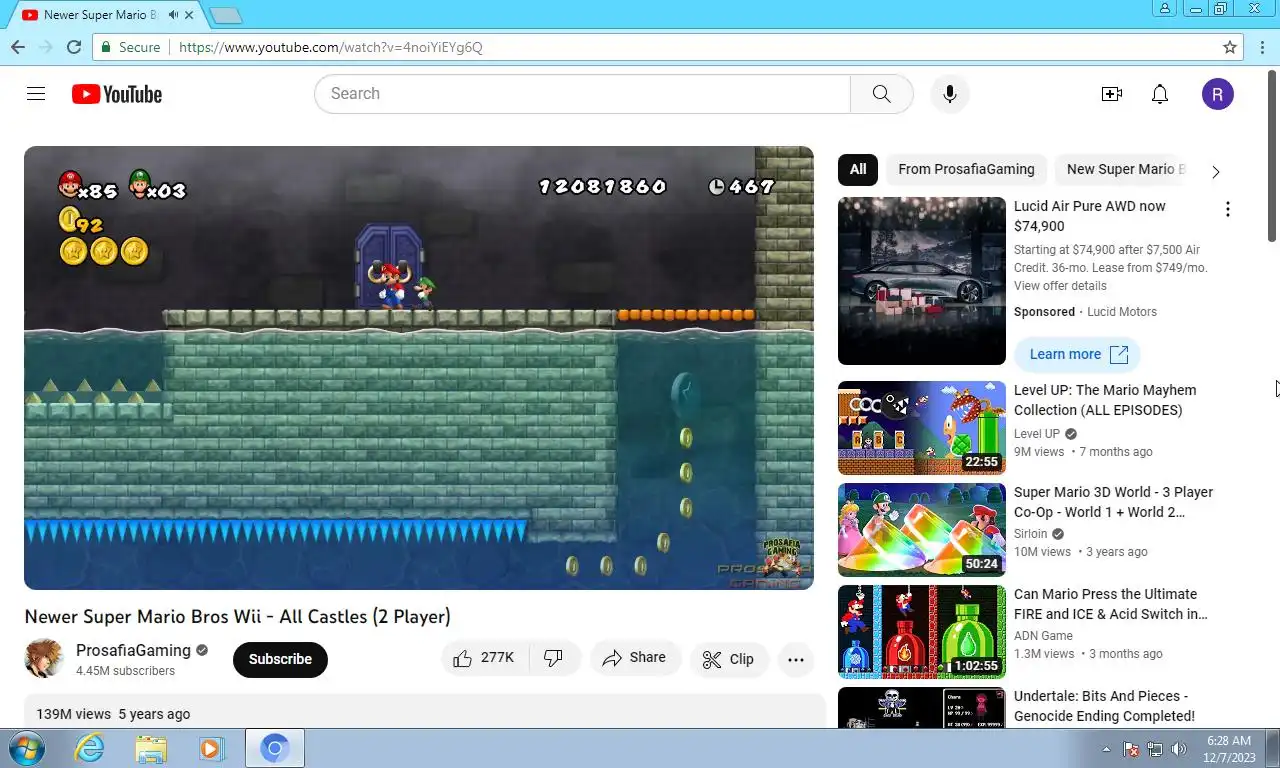Open File Explorer from taskbar
1280x768 pixels.
[x=151, y=748]
